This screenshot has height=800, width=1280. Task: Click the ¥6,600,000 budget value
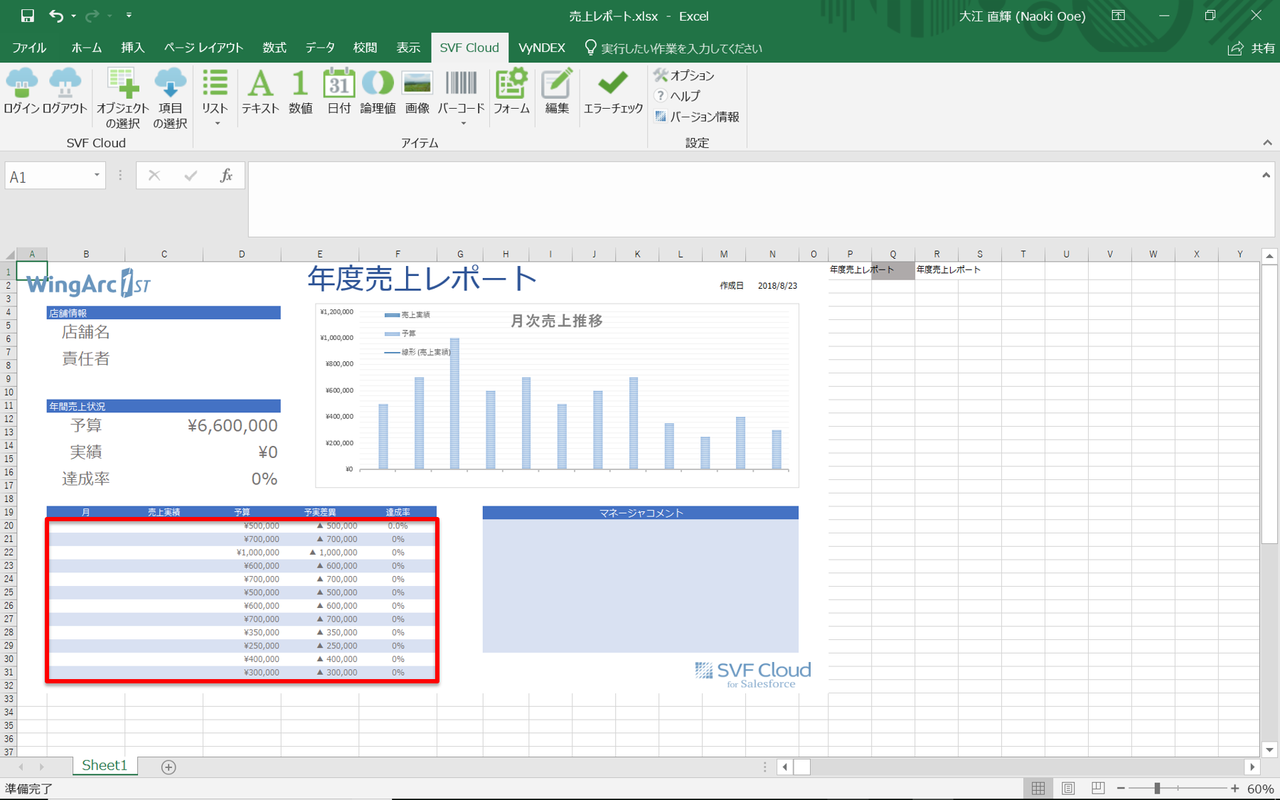pyautogui.click(x=233, y=426)
